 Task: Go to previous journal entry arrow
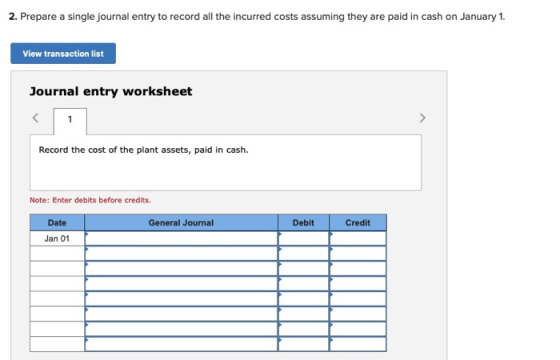coord(35,118)
